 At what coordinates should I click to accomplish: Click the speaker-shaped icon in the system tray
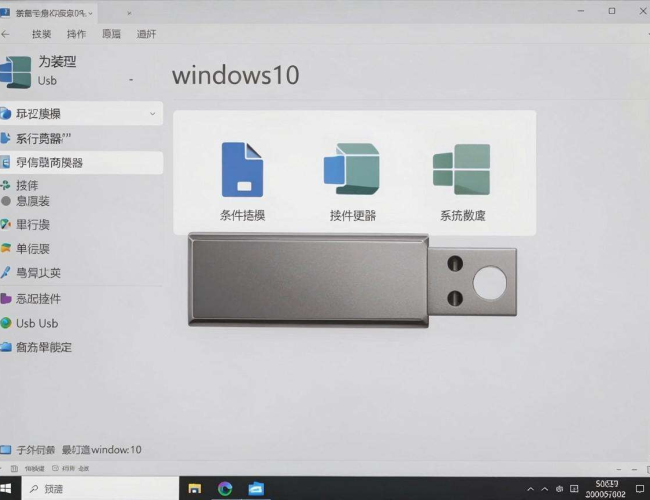(560, 489)
